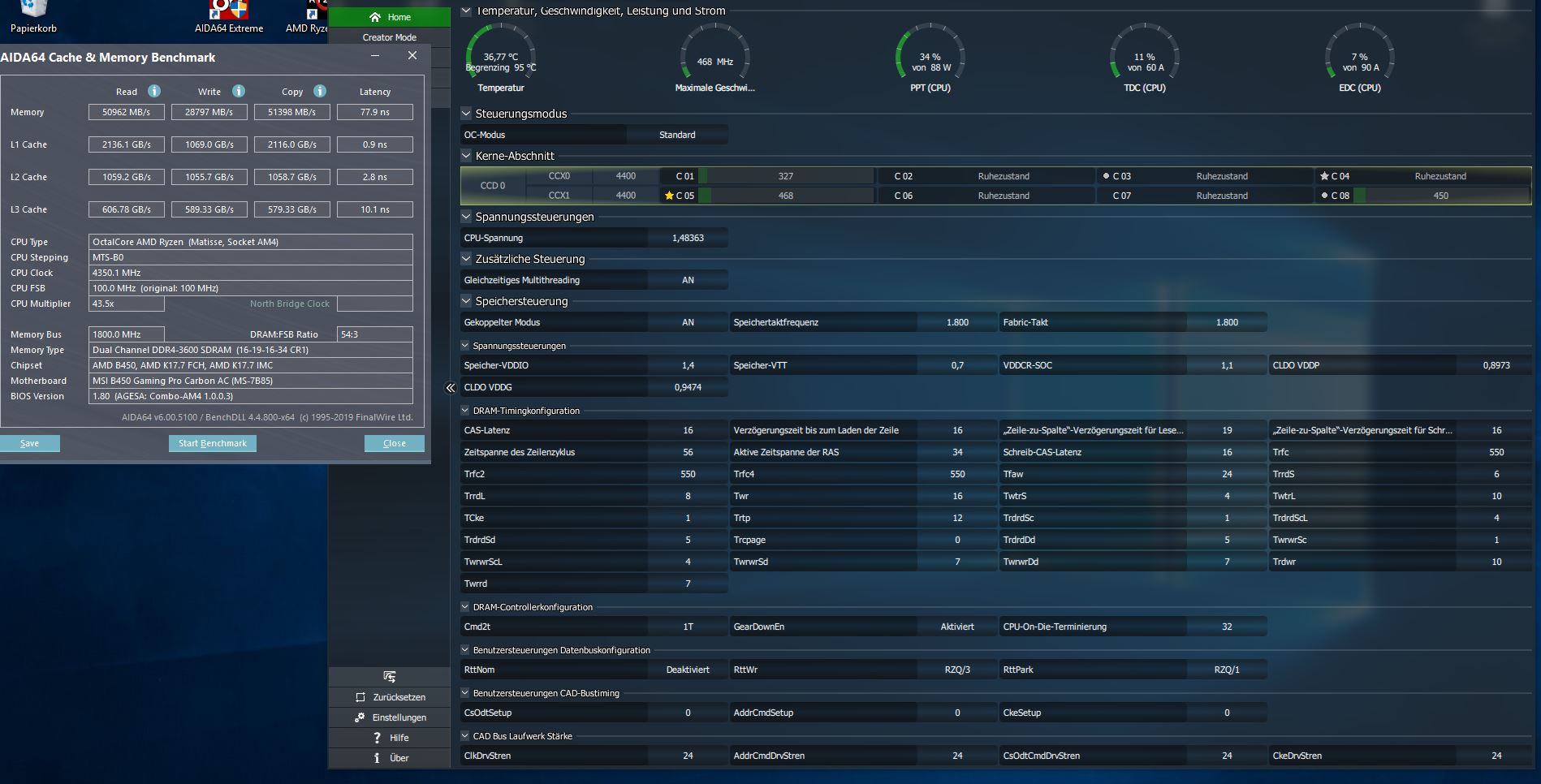Click the CPU Multiplier field 43.5x
This screenshot has width=1541, height=784.
click(x=127, y=304)
